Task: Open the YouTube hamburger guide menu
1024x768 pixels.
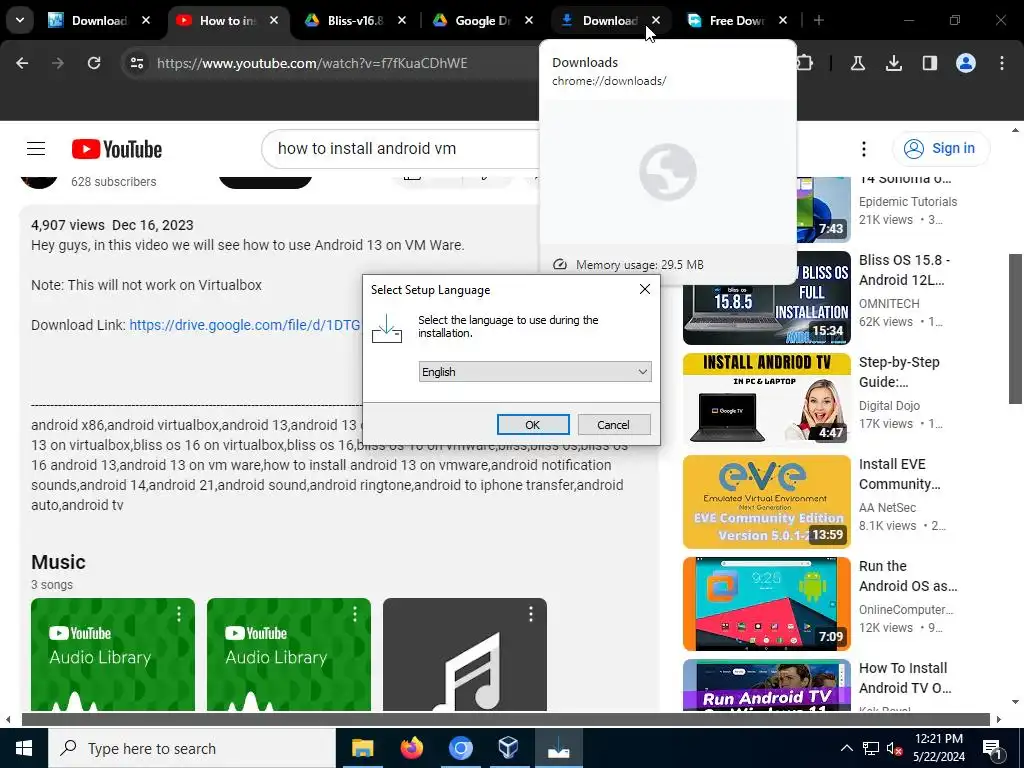Action: [x=36, y=149]
